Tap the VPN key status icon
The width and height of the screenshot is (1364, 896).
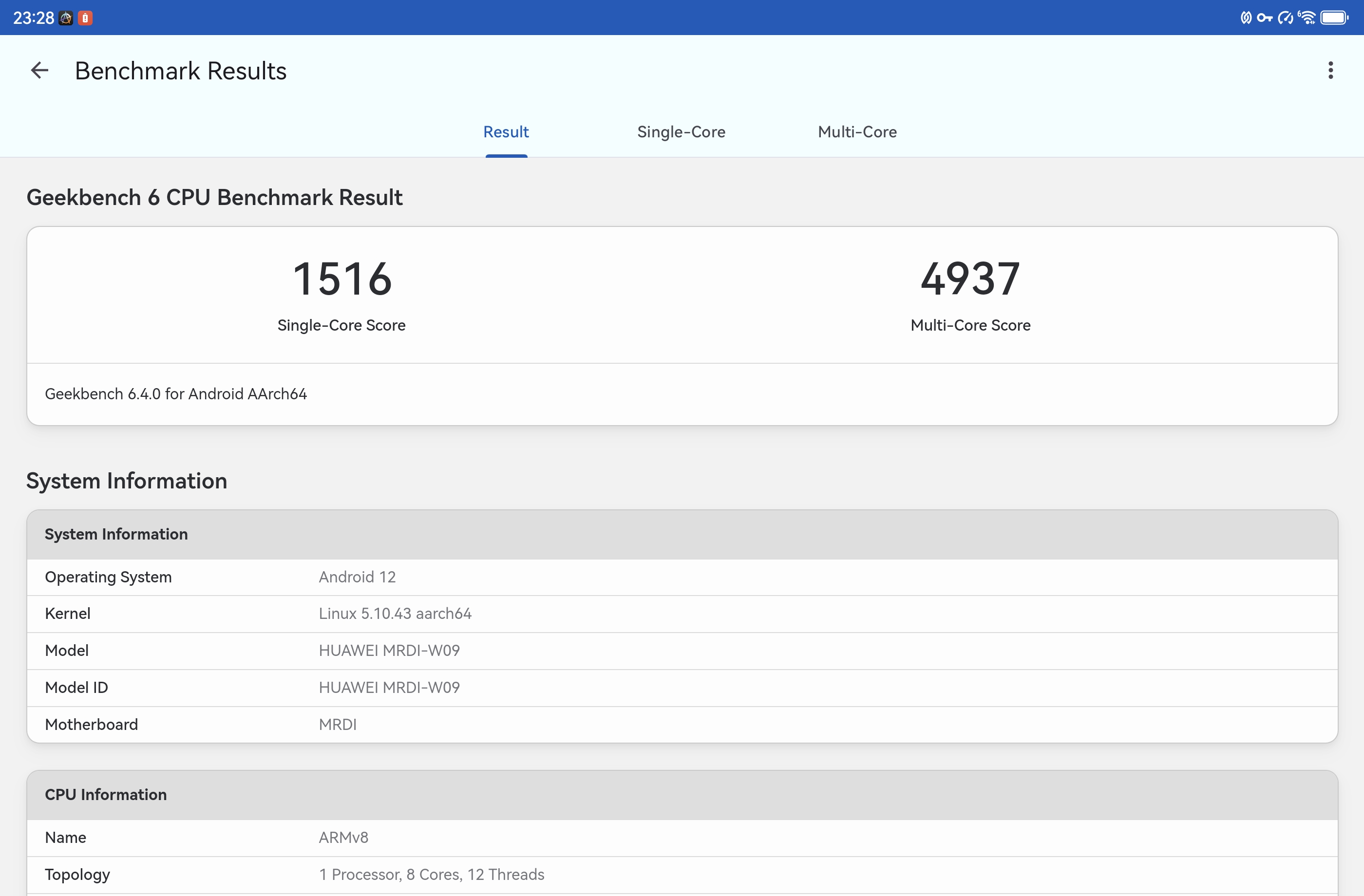coord(1265,18)
